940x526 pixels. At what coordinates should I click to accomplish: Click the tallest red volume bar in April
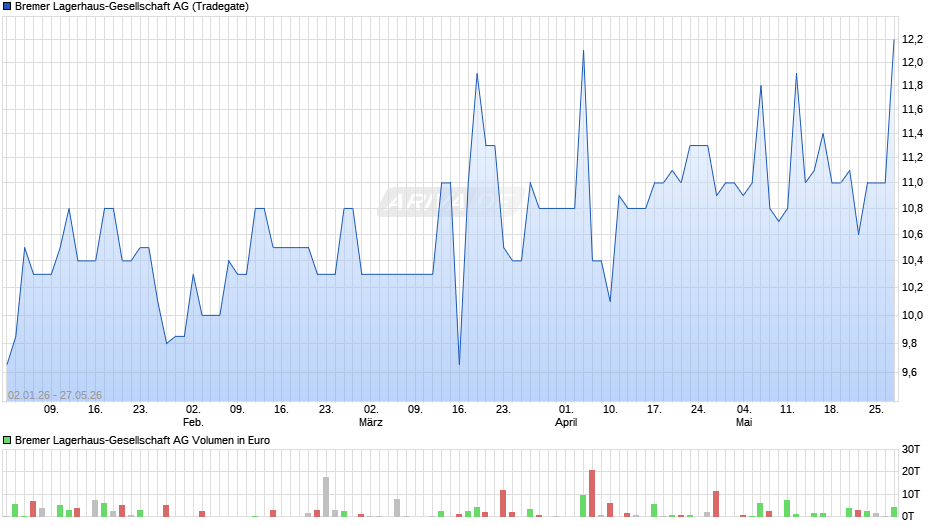[592, 493]
